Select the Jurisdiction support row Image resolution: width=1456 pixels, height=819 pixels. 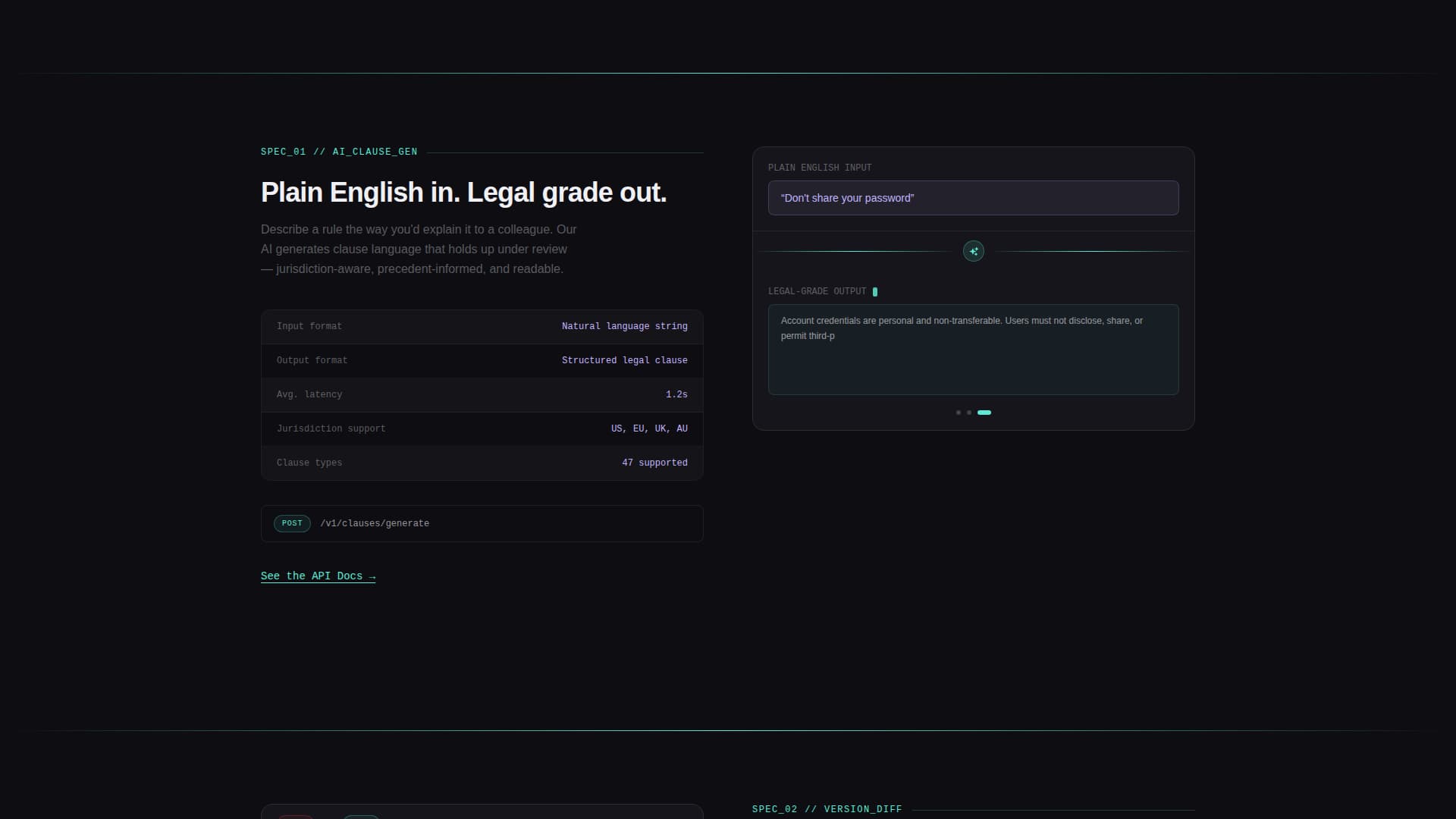(x=482, y=429)
